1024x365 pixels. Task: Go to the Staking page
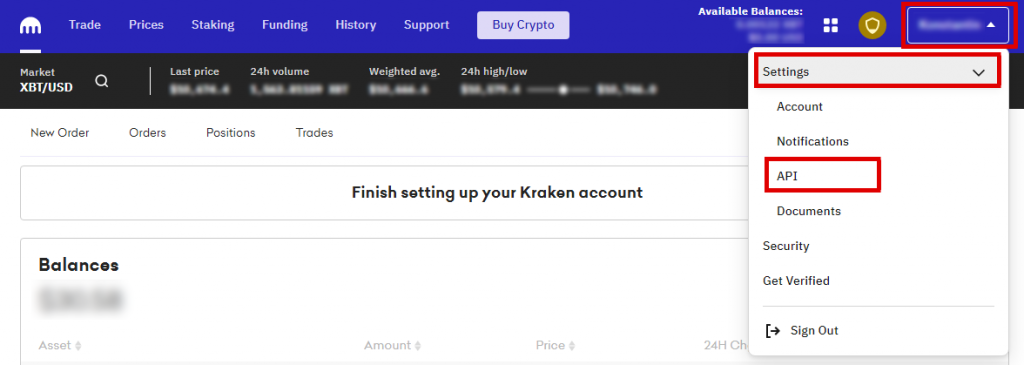point(213,25)
